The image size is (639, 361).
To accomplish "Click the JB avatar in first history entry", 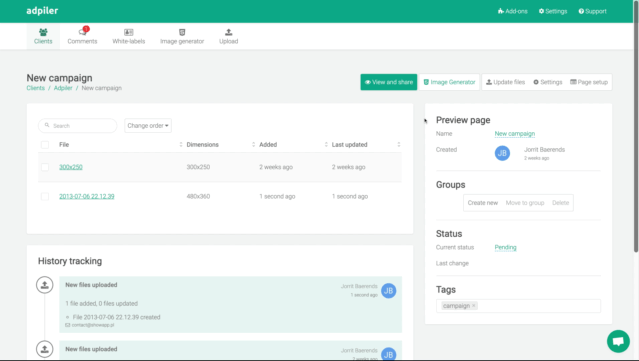I will 389,291.
